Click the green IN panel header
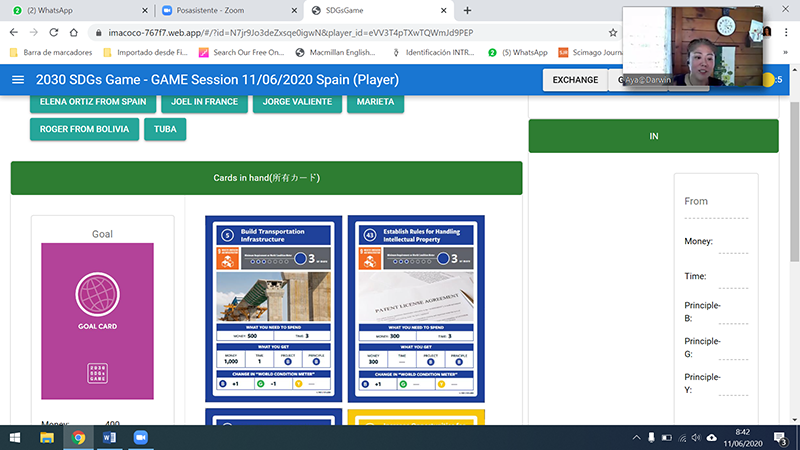 click(654, 136)
